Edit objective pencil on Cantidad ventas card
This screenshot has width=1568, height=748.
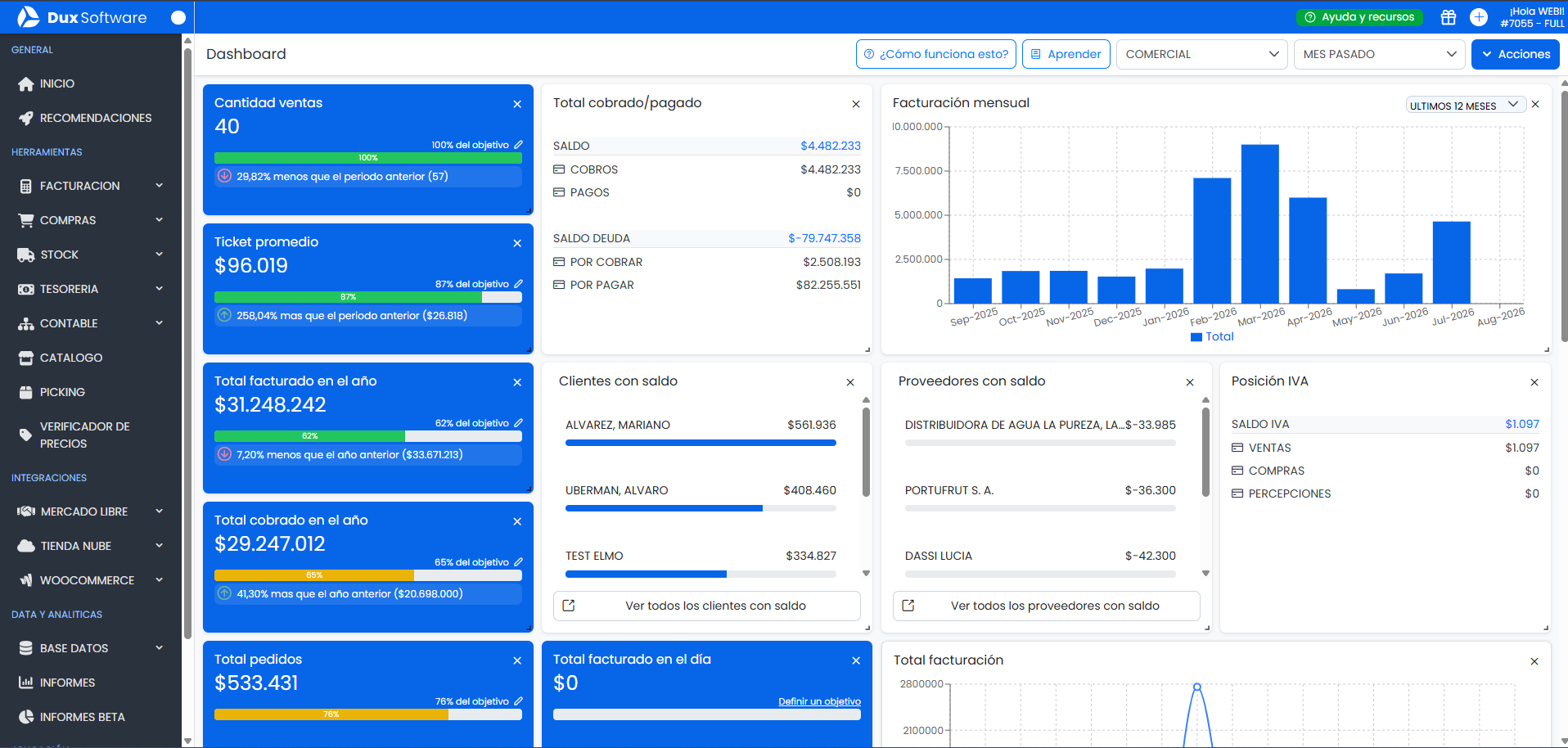518,145
